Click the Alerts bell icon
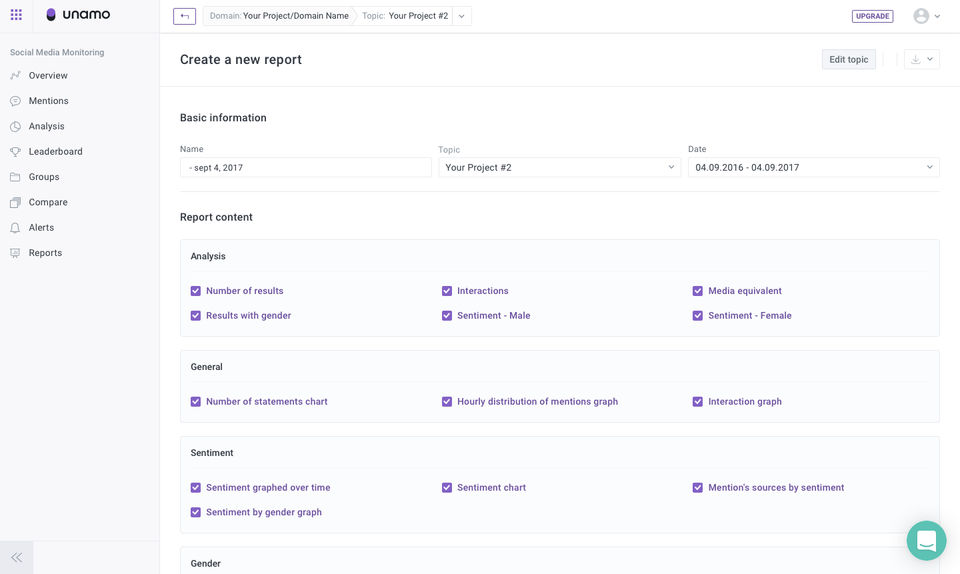The width and height of the screenshot is (960, 574). (15, 228)
